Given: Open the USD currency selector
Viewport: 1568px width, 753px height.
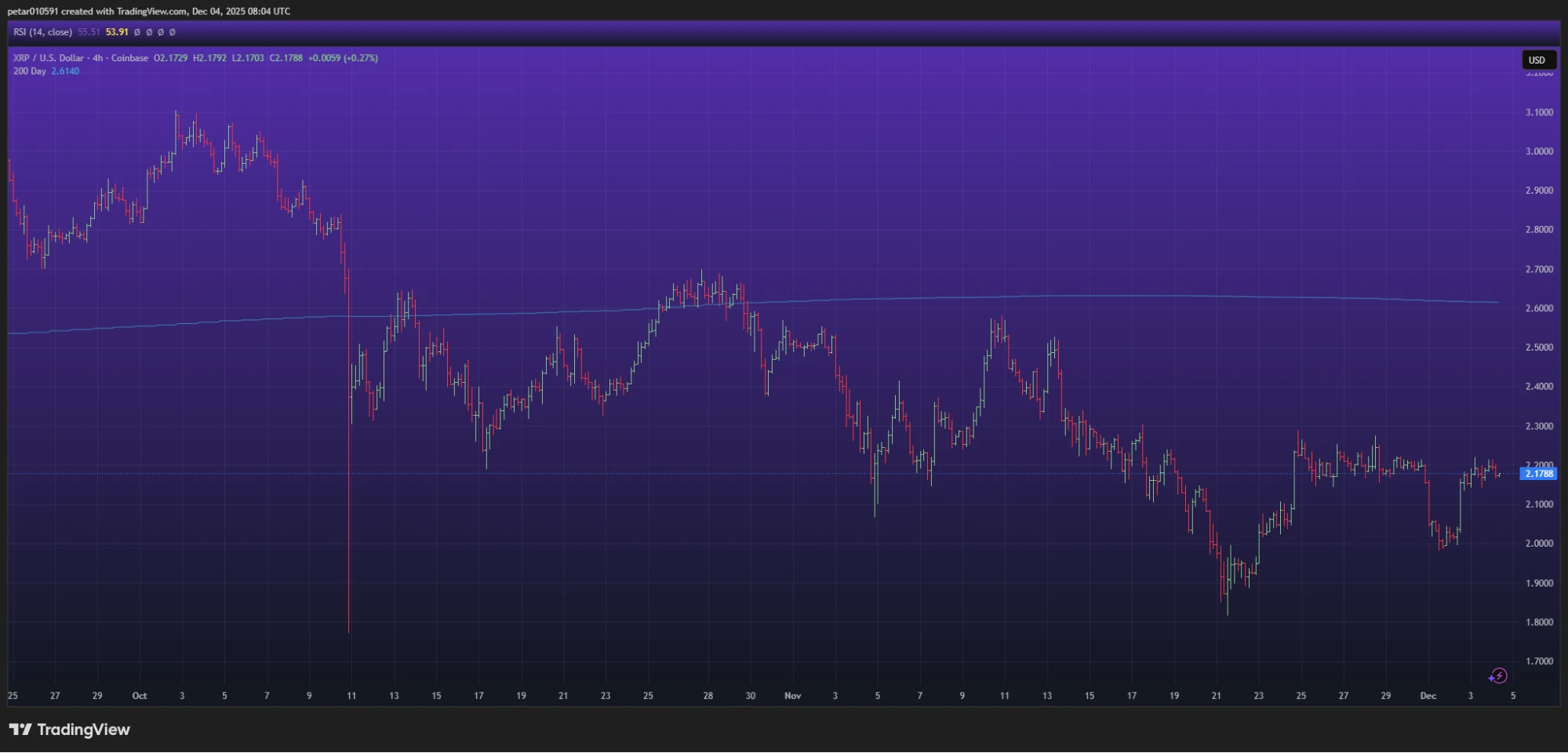Looking at the screenshot, I should [x=1537, y=60].
